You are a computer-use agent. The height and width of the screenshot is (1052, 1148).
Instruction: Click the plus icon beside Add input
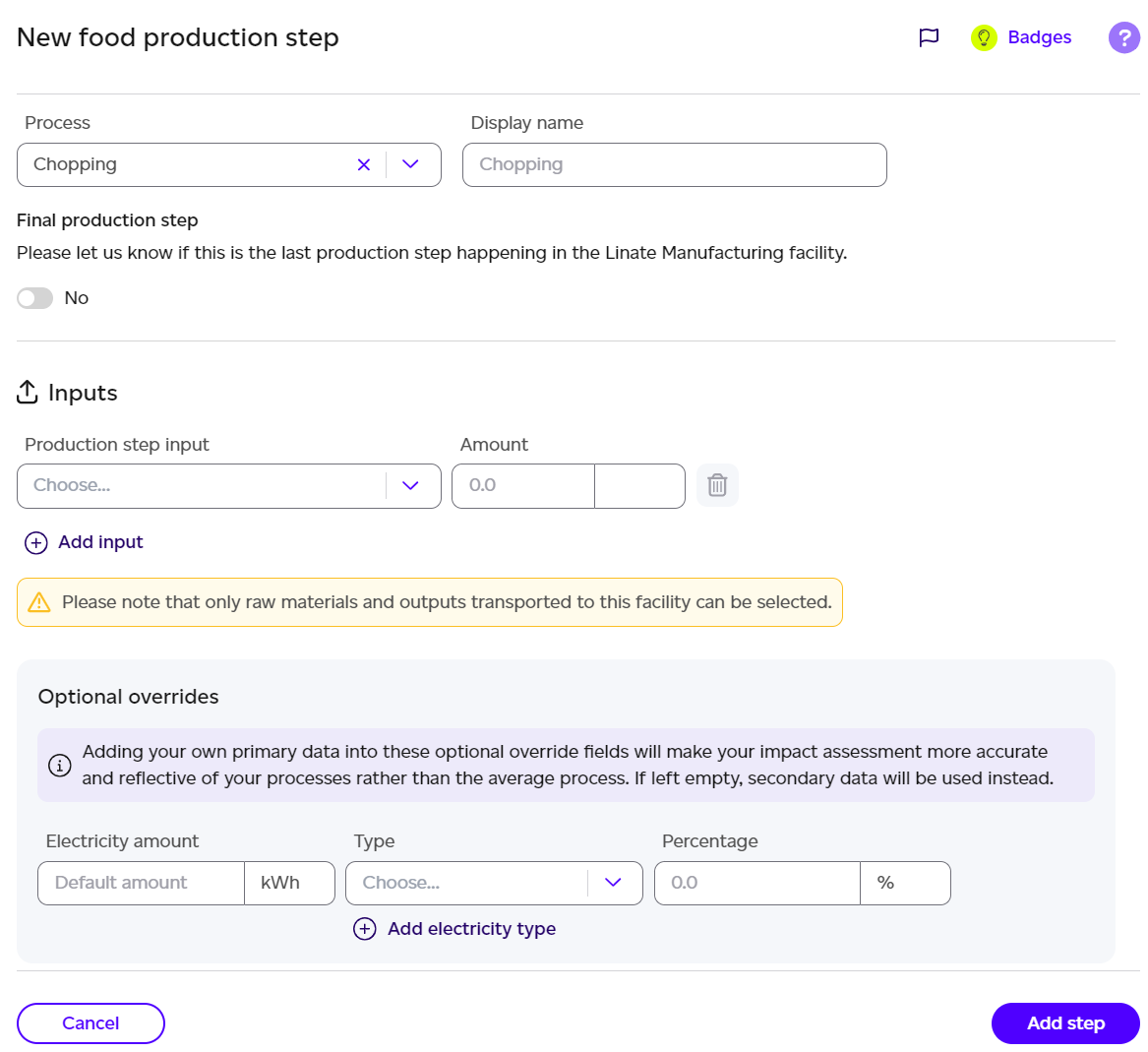(x=35, y=543)
